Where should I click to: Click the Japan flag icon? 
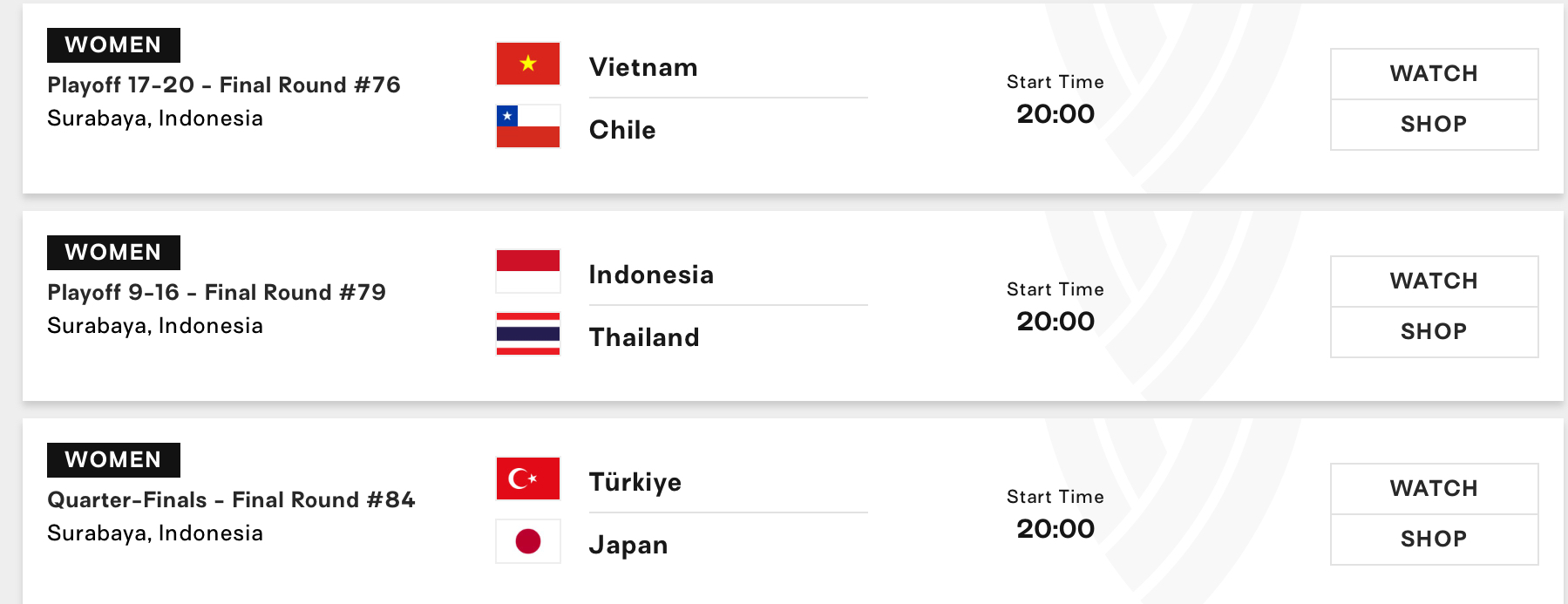coord(528,541)
